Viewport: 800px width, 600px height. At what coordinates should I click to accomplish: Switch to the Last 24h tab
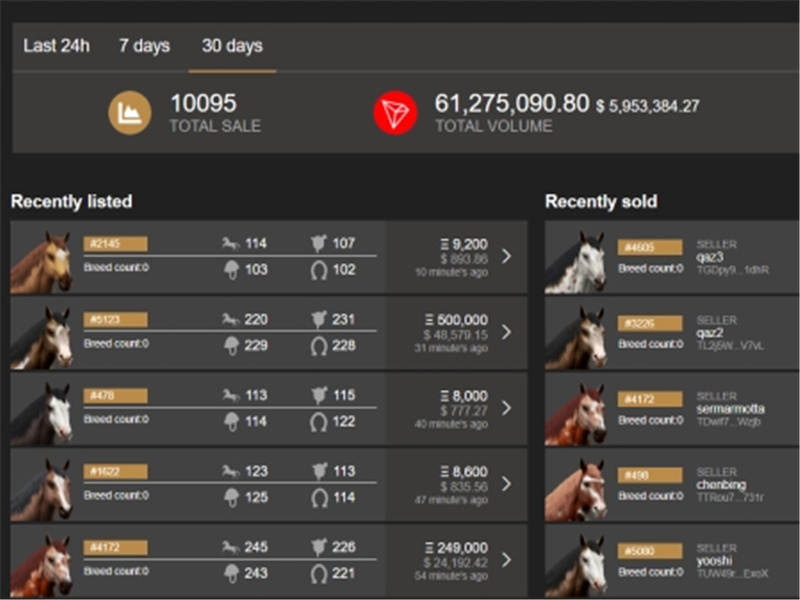(x=56, y=46)
